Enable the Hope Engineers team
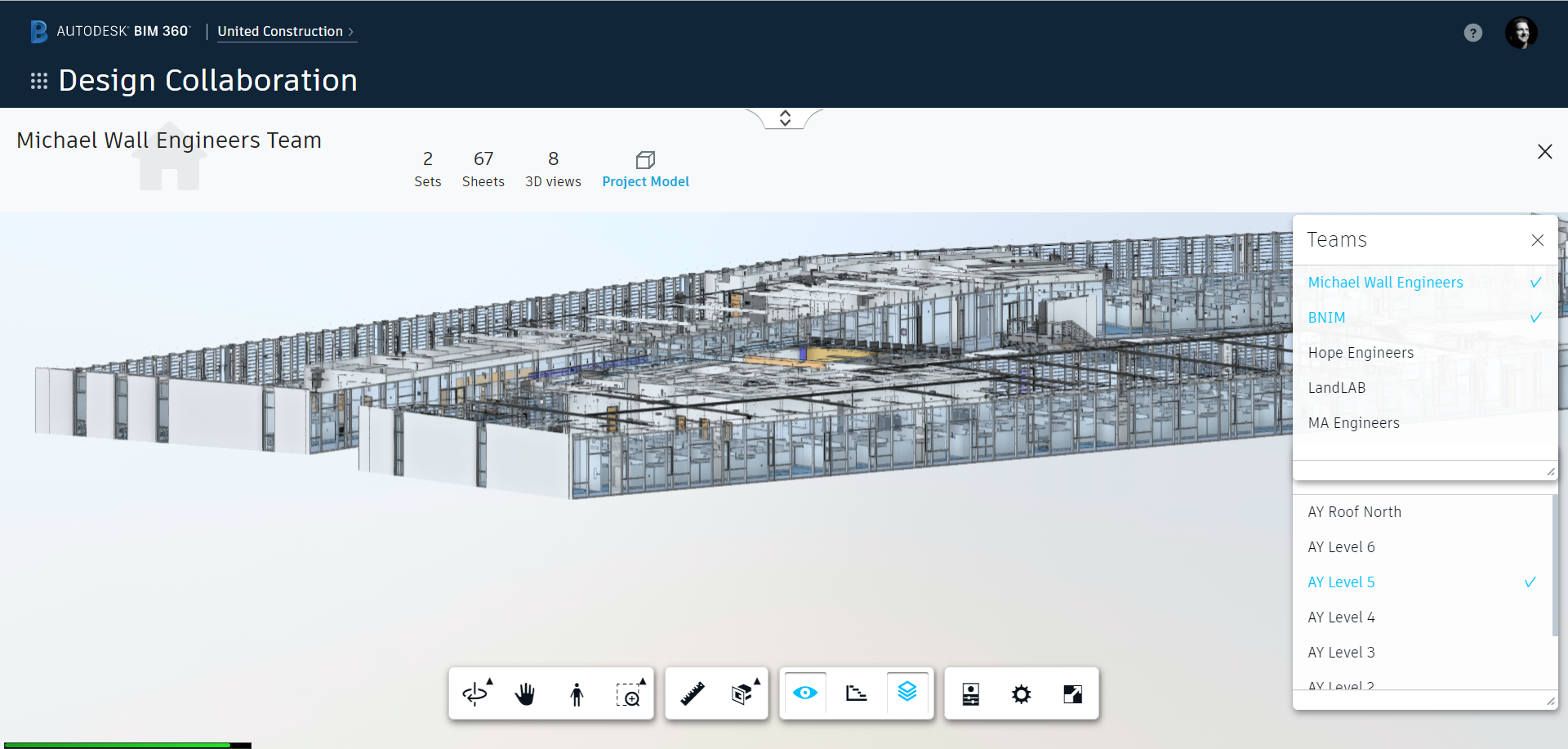1568x749 pixels. (1425, 353)
